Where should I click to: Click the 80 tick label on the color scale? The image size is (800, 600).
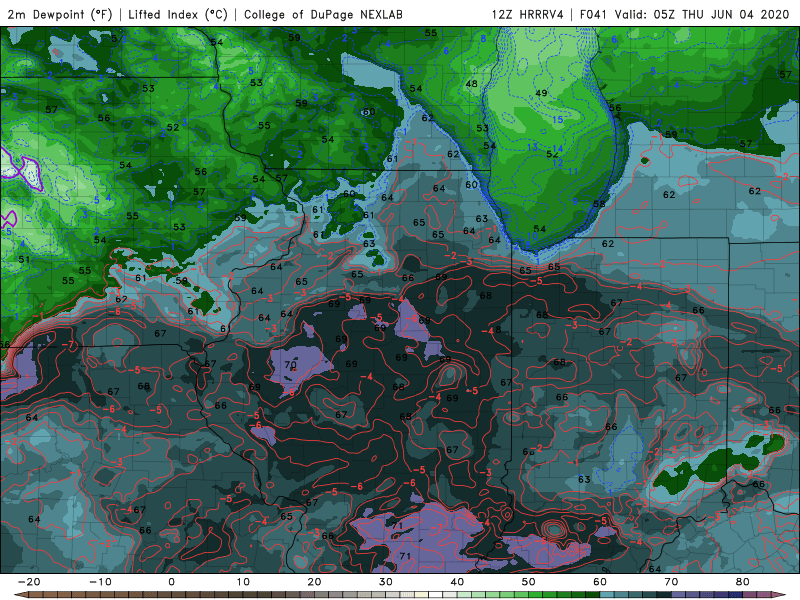[x=743, y=582]
